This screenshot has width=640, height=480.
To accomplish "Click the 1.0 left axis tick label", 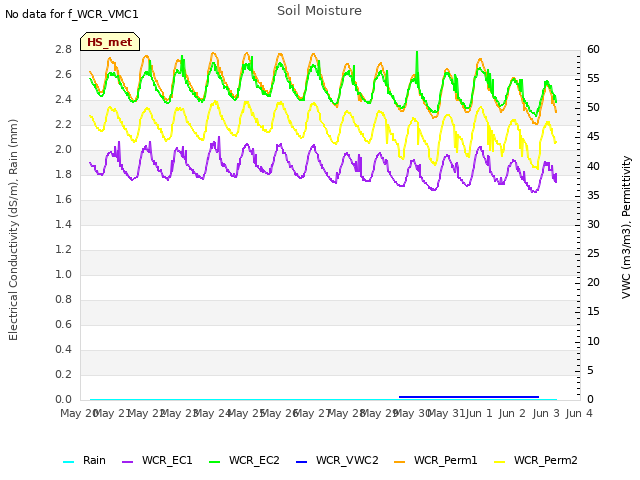I will [x=63, y=274].
